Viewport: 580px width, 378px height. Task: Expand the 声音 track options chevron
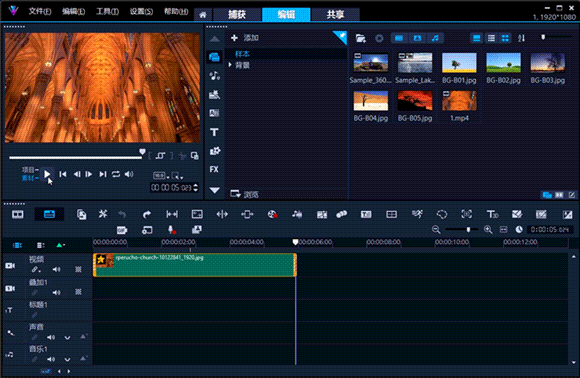click(67, 337)
